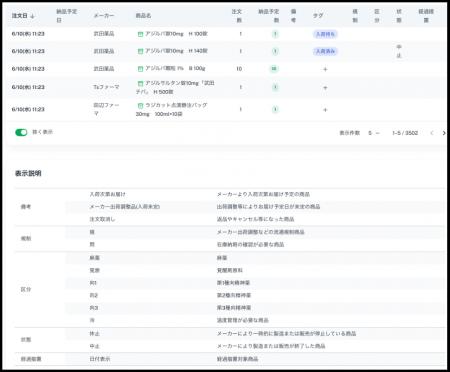
Task: Click the 納品予定数 column header
Action: point(269,16)
